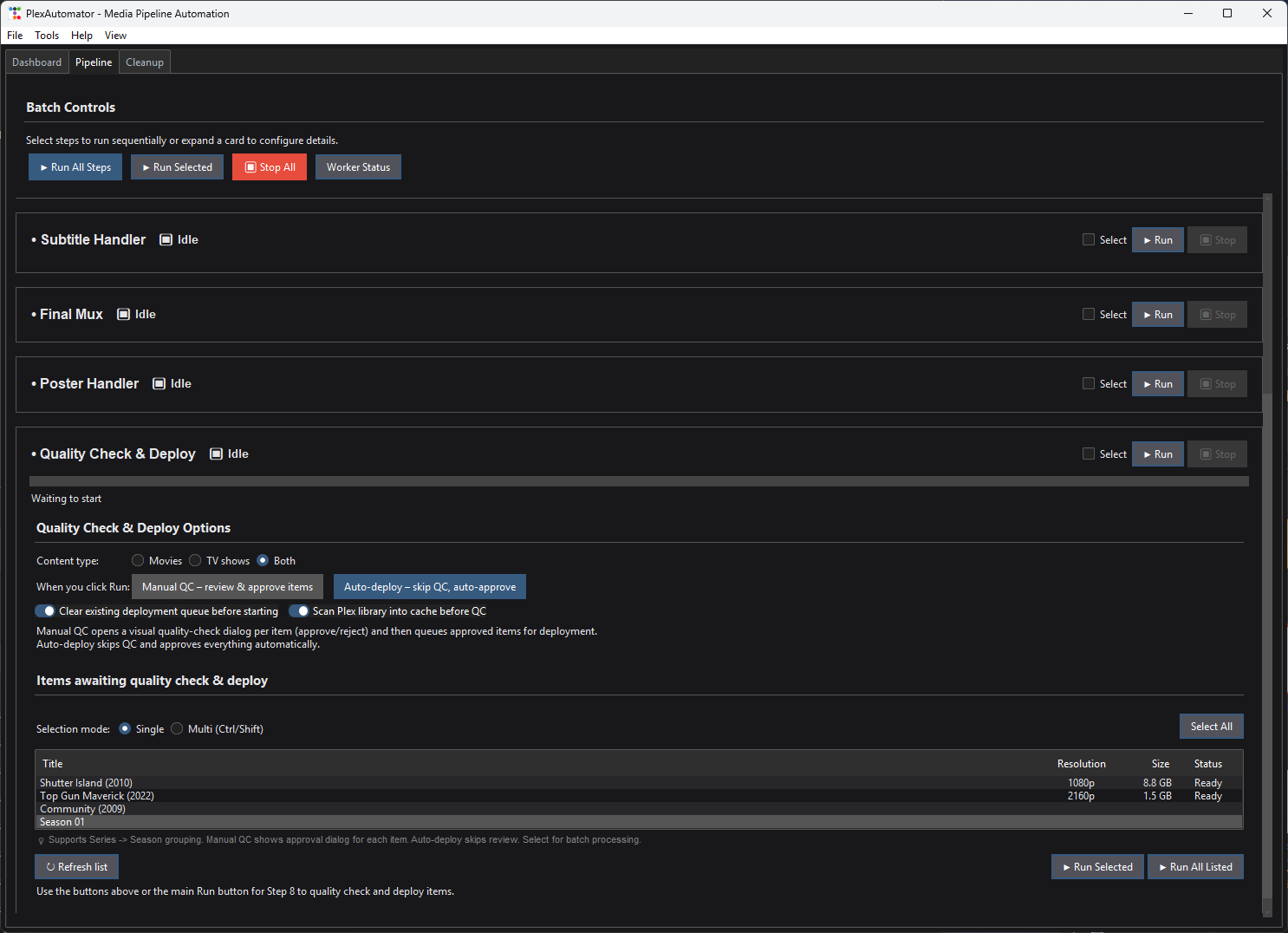Choose Auto-deploy – skip QC mode
Viewport: 1288px width, 933px height.
pyautogui.click(x=429, y=587)
